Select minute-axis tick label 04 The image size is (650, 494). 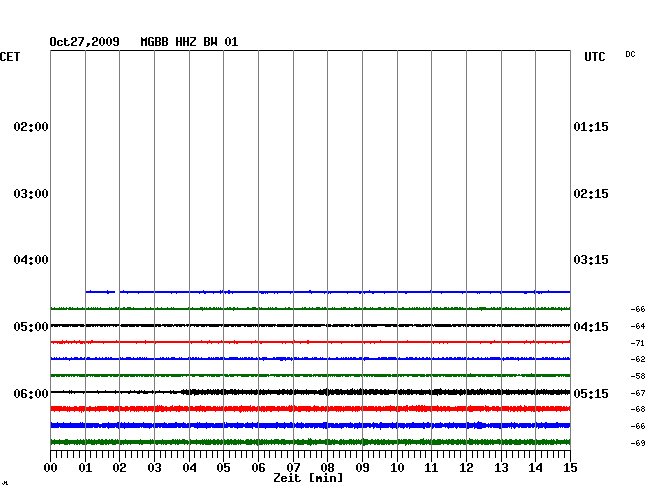click(189, 468)
